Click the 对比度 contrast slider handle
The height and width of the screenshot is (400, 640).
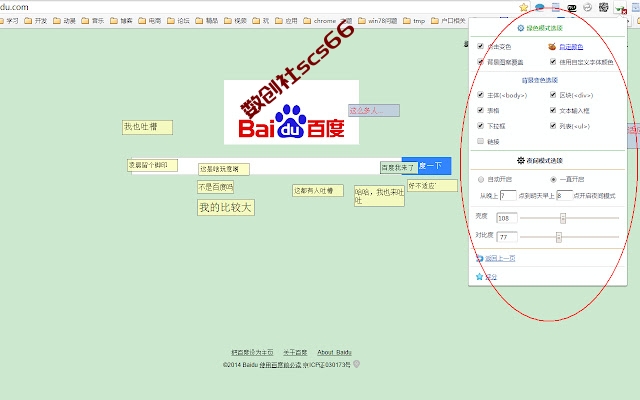[559, 237]
